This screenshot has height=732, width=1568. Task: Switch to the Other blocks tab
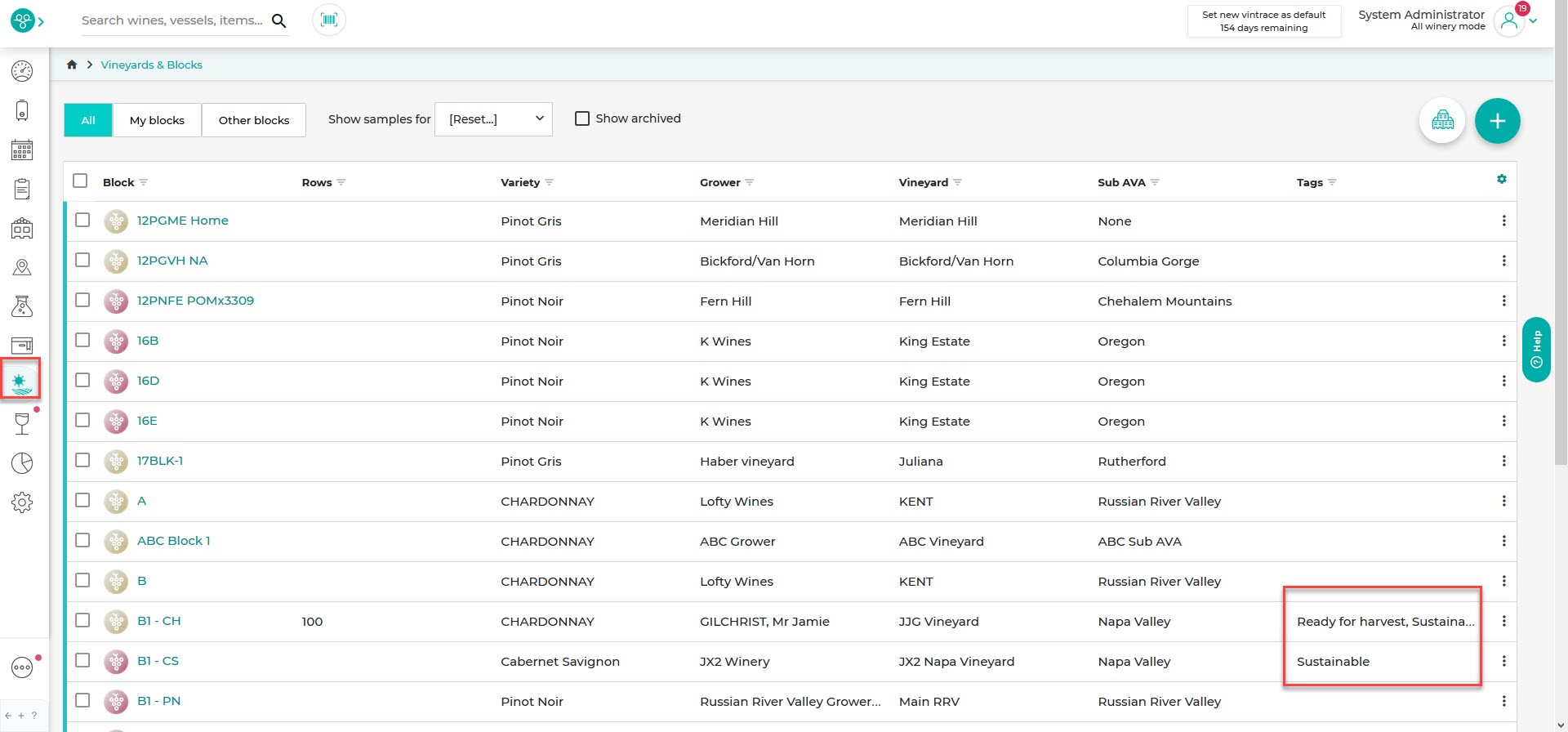(254, 120)
